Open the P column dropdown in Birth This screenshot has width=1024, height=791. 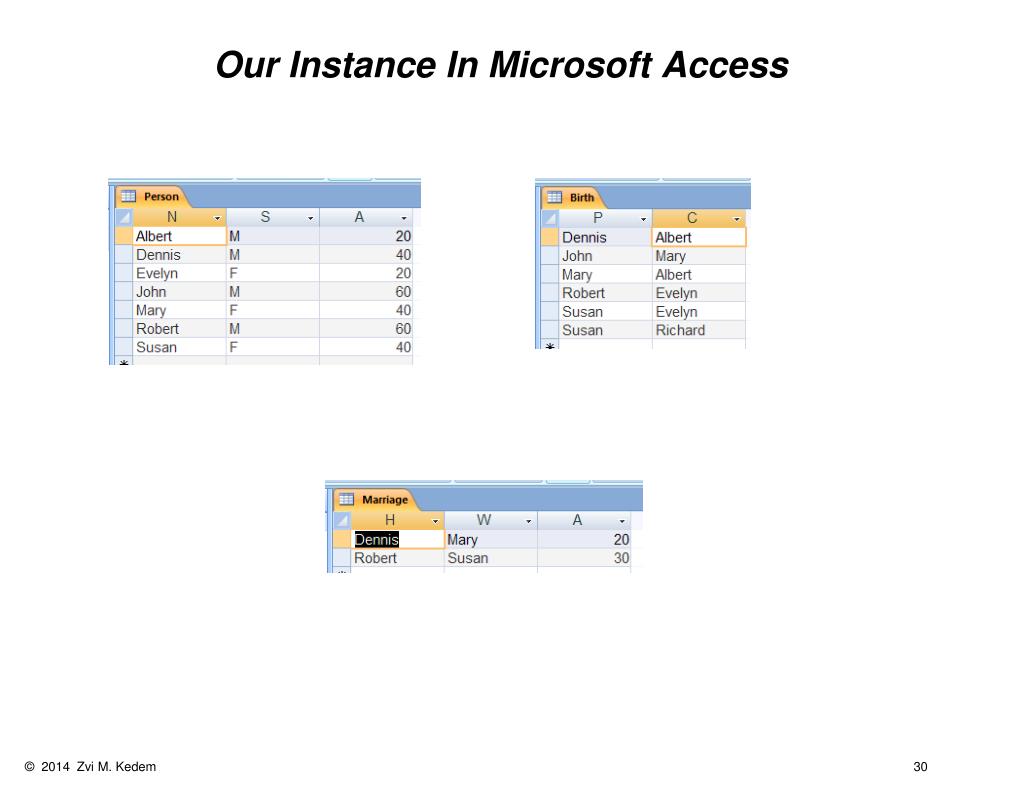[x=643, y=219]
